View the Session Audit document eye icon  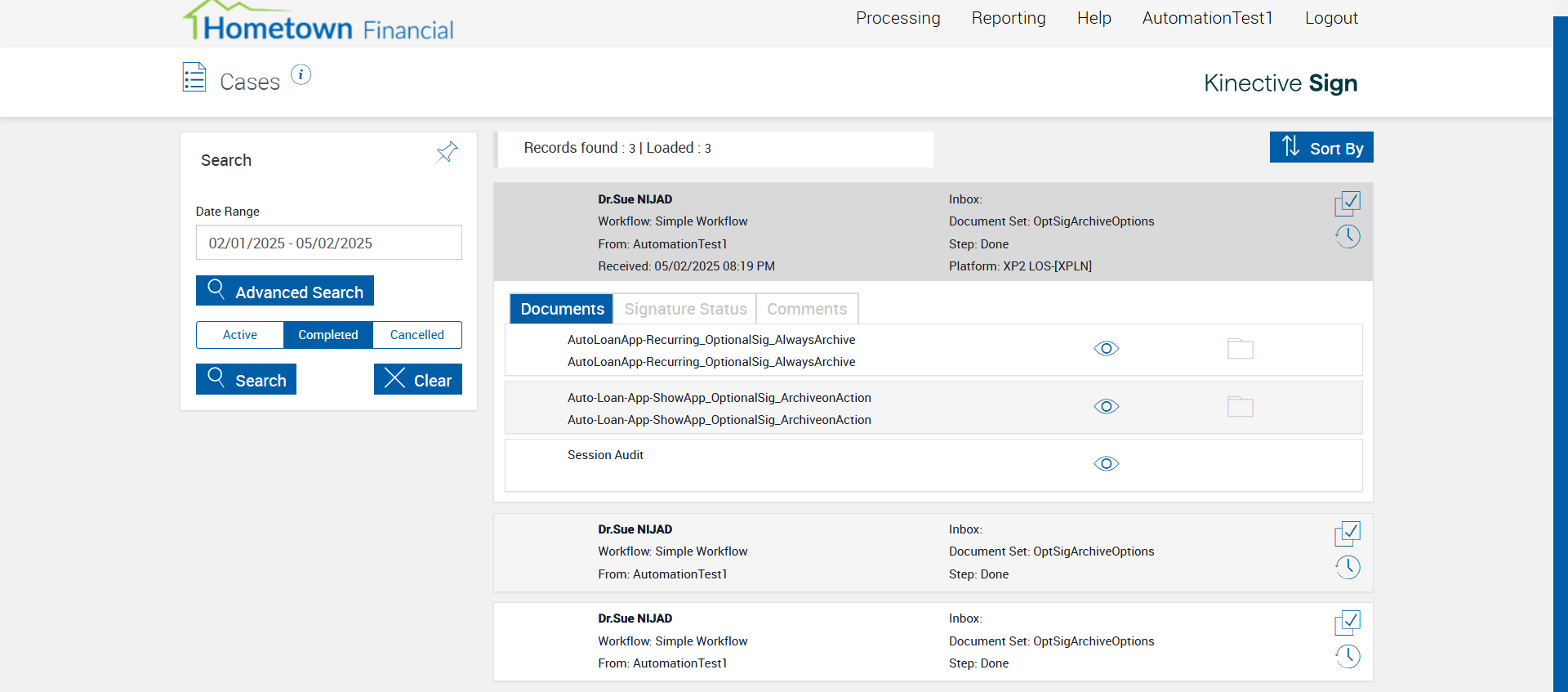(1106, 464)
